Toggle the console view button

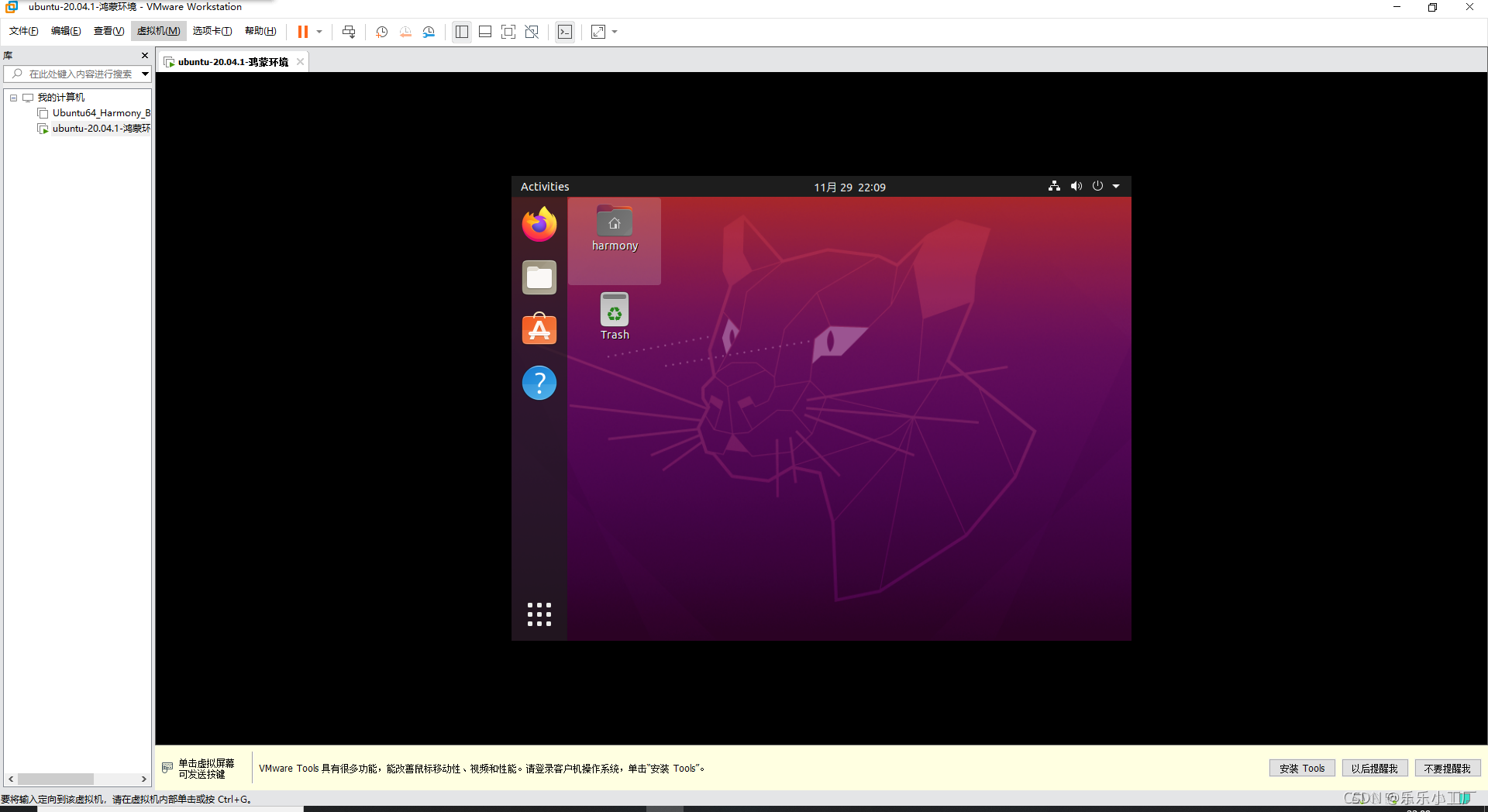point(565,32)
